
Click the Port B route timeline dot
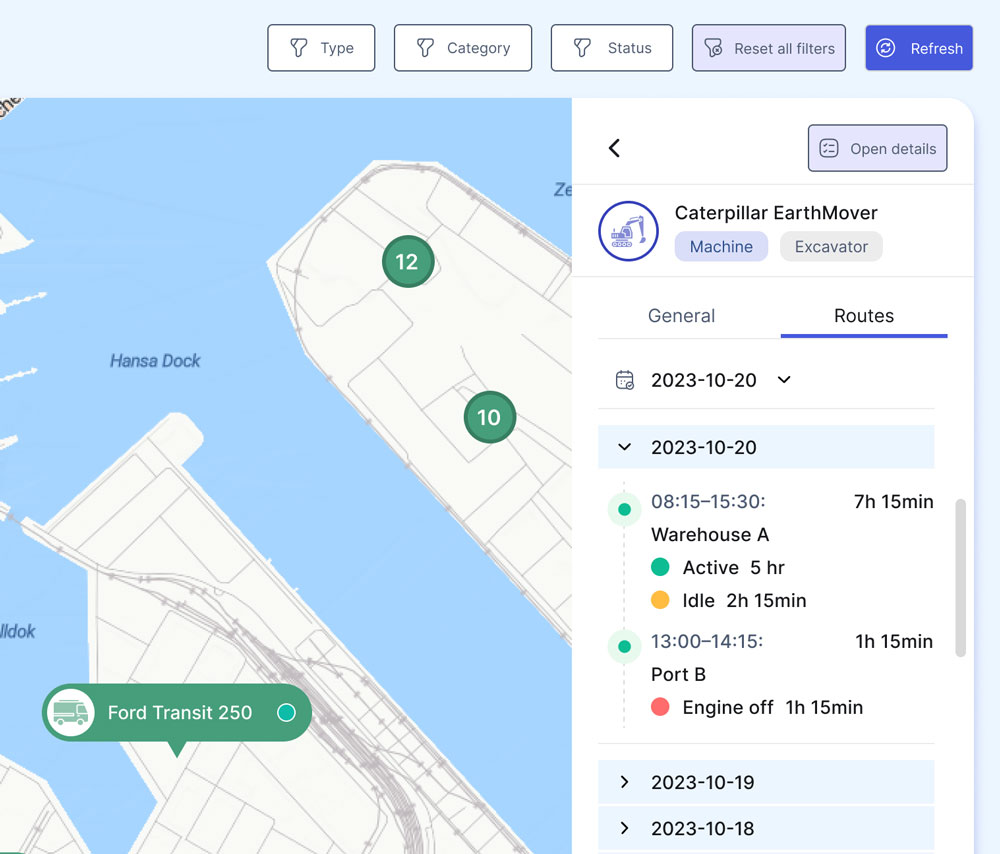pos(624,647)
